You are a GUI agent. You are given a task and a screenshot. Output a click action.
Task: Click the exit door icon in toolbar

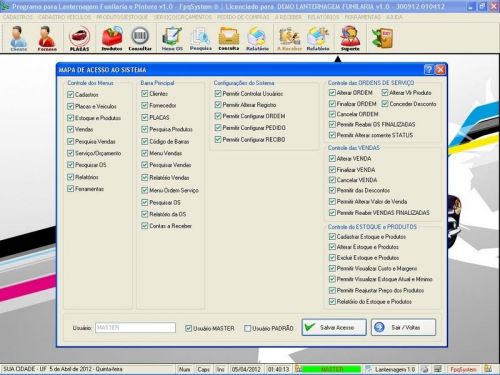coord(382,38)
